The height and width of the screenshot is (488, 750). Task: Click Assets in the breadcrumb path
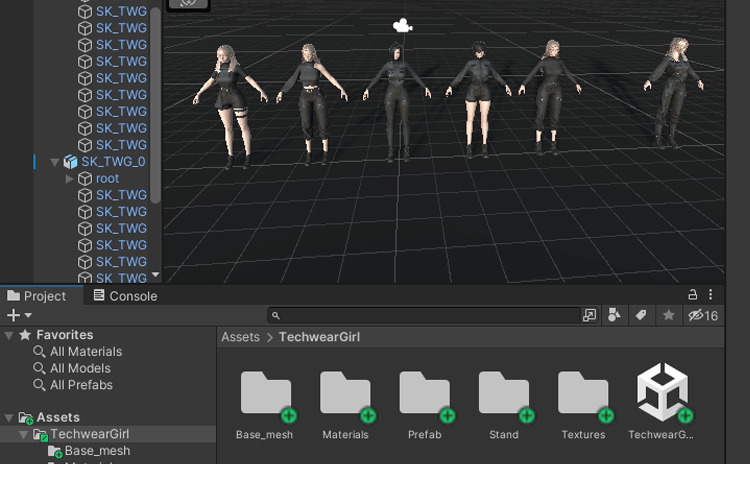tap(241, 337)
